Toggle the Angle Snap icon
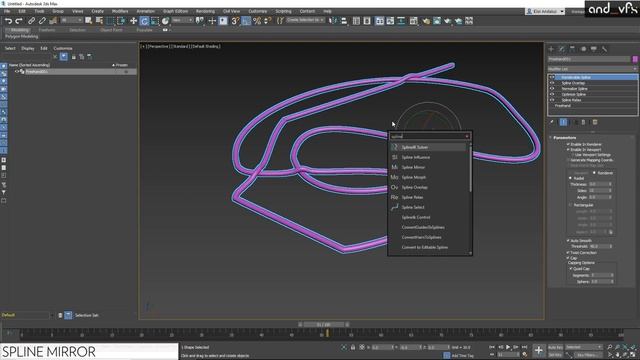The width and height of the screenshot is (640, 360). [x=246, y=21]
